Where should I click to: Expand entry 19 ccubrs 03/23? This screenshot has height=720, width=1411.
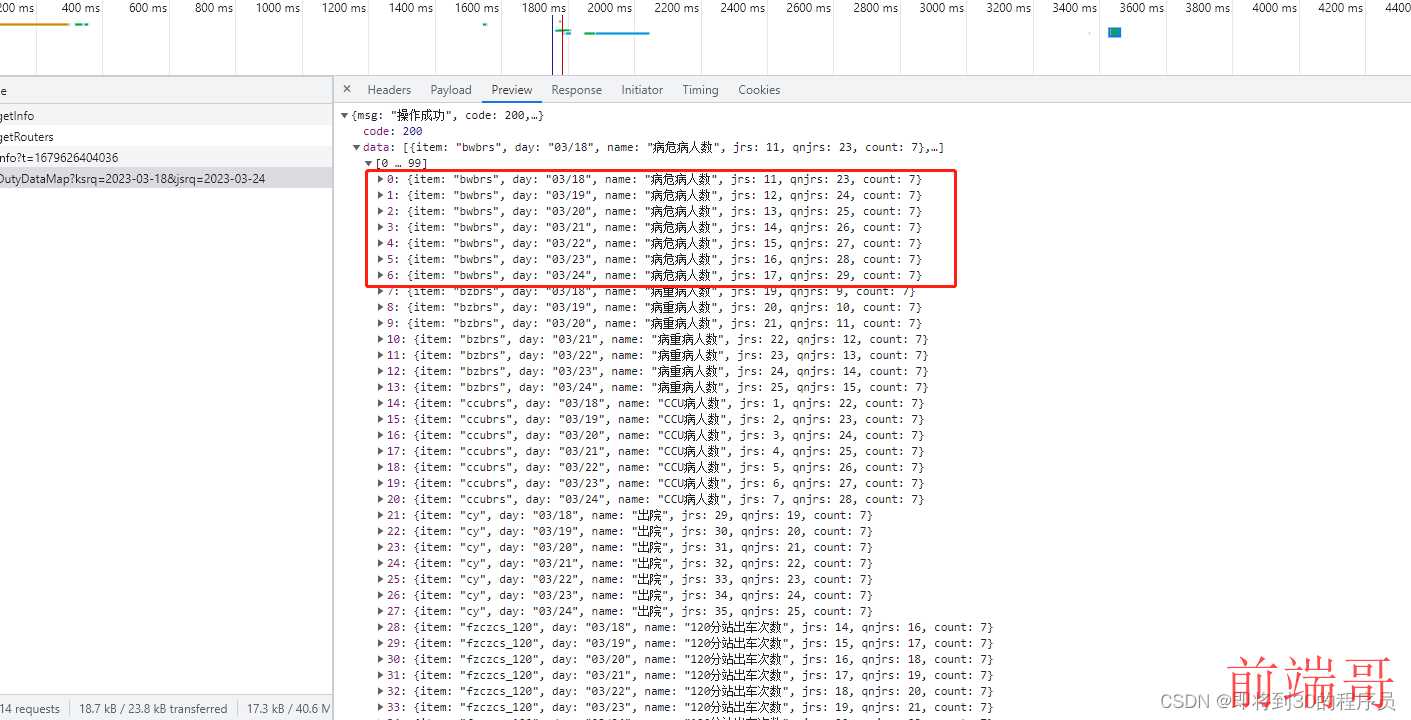[380, 483]
